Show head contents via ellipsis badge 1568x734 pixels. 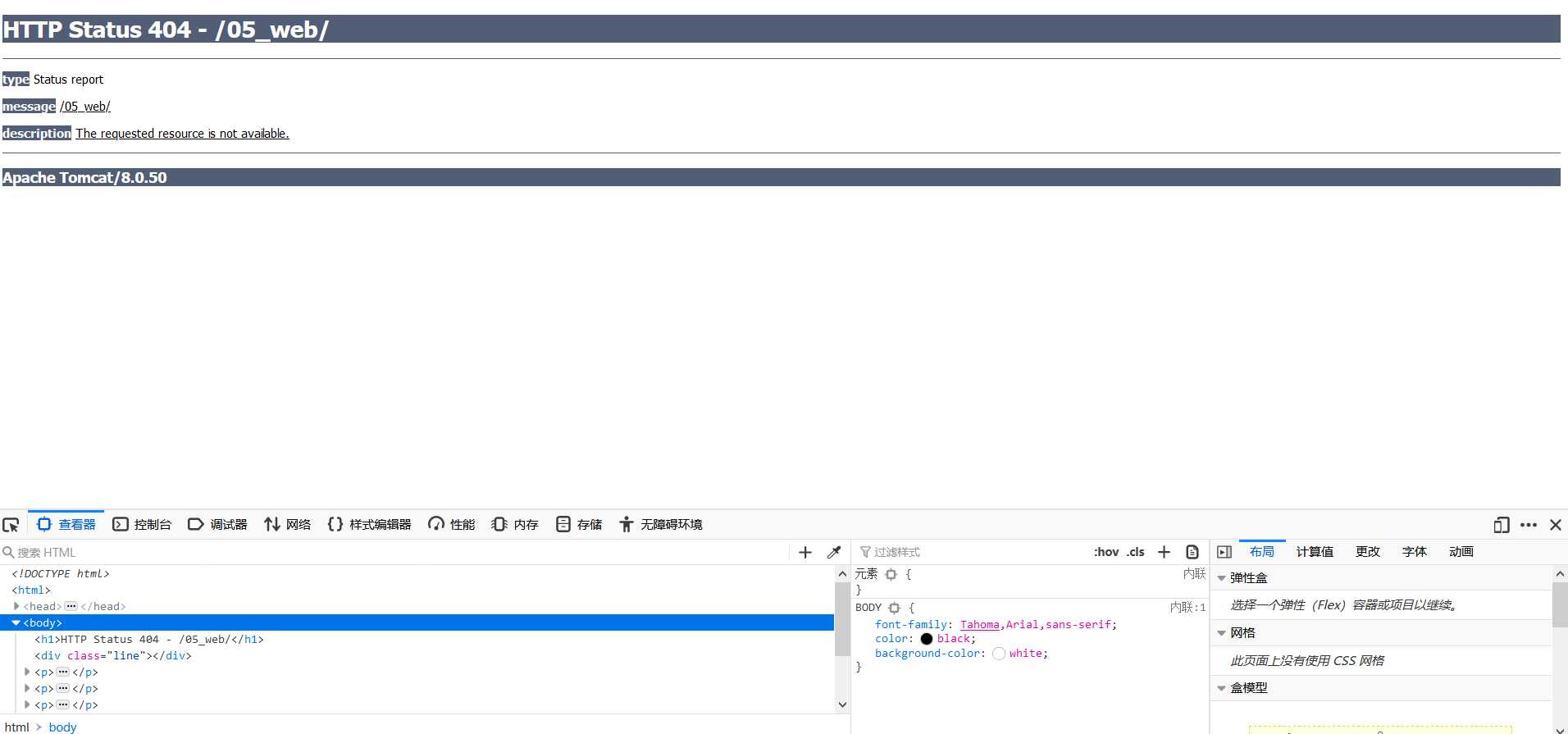click(x=71, y=607)
